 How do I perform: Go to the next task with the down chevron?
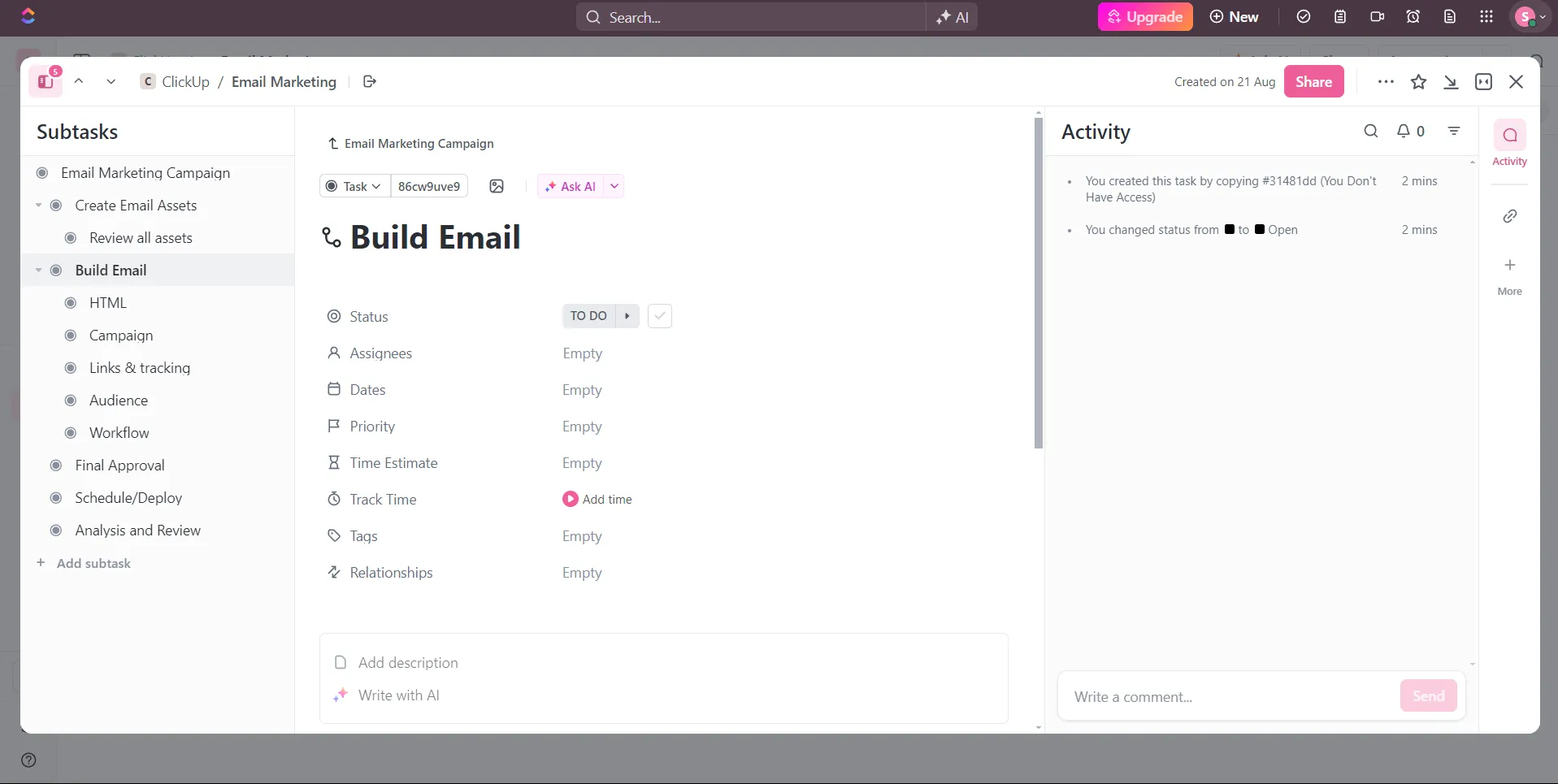tap(111, 81)
